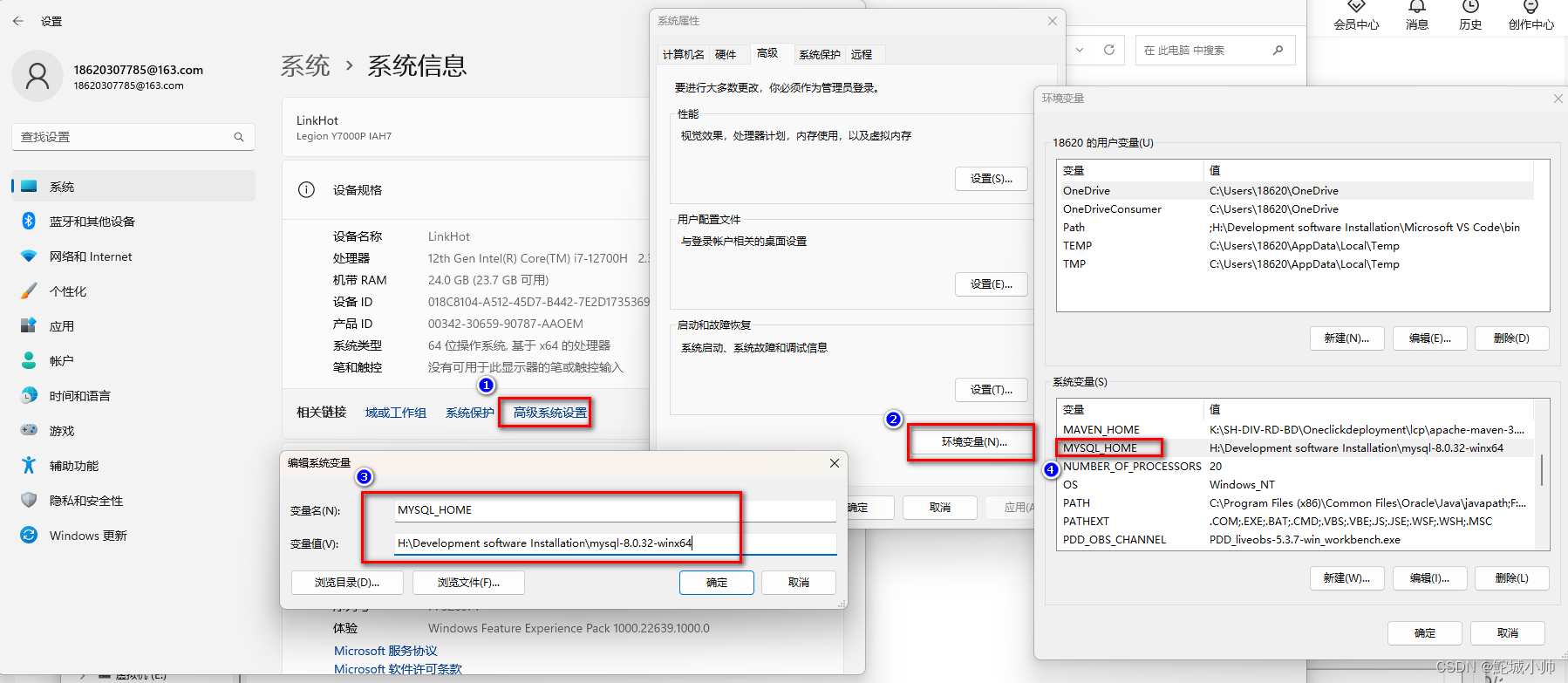Open the System category in sidebar

(x=133, y=187)
